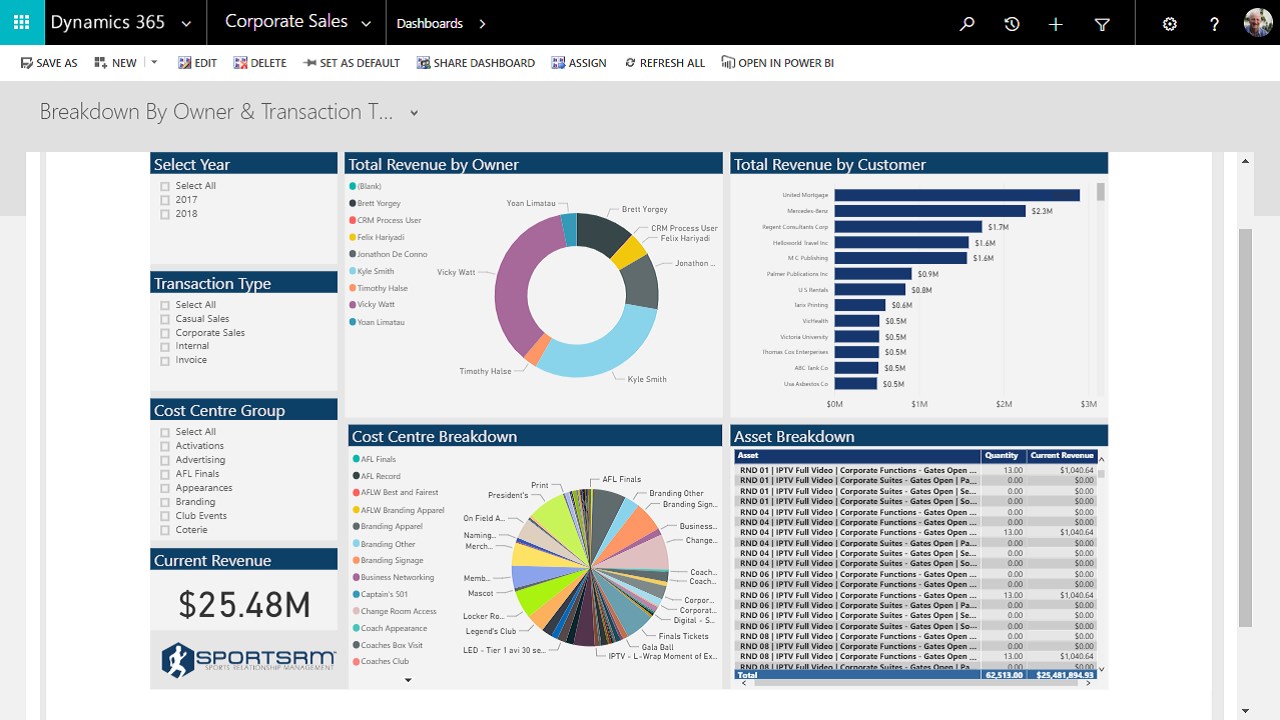The width and height of the screenshot is (1280, 720).
Task: Select Vicky Watt in owner legend
Action: point(375,305)
